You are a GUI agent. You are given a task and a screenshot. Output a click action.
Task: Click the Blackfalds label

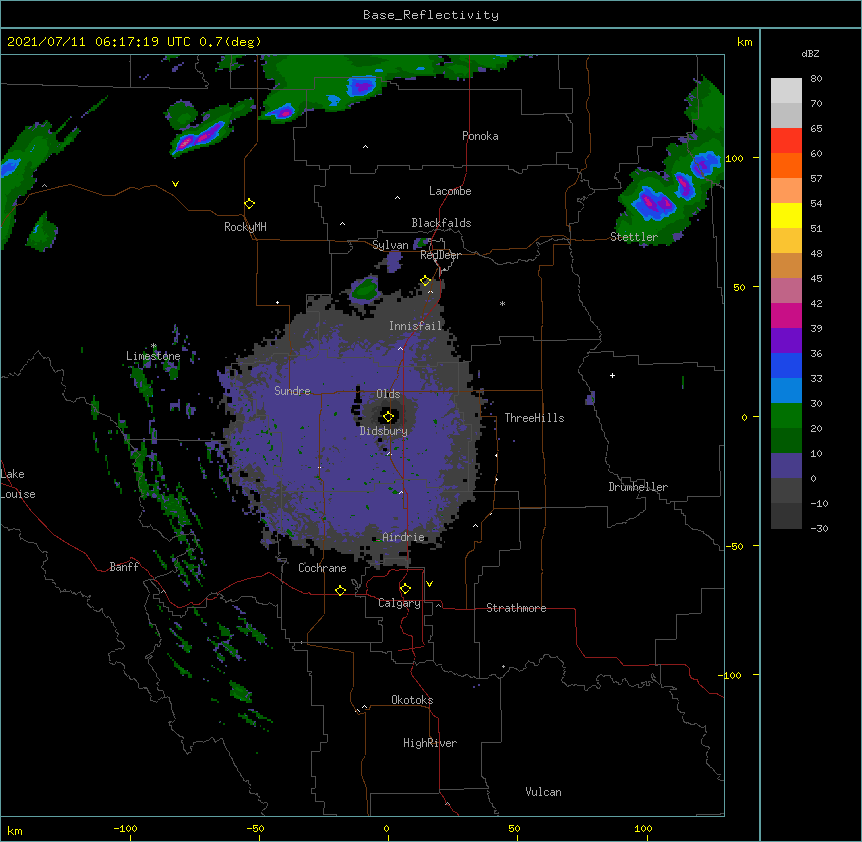(441, 223)
